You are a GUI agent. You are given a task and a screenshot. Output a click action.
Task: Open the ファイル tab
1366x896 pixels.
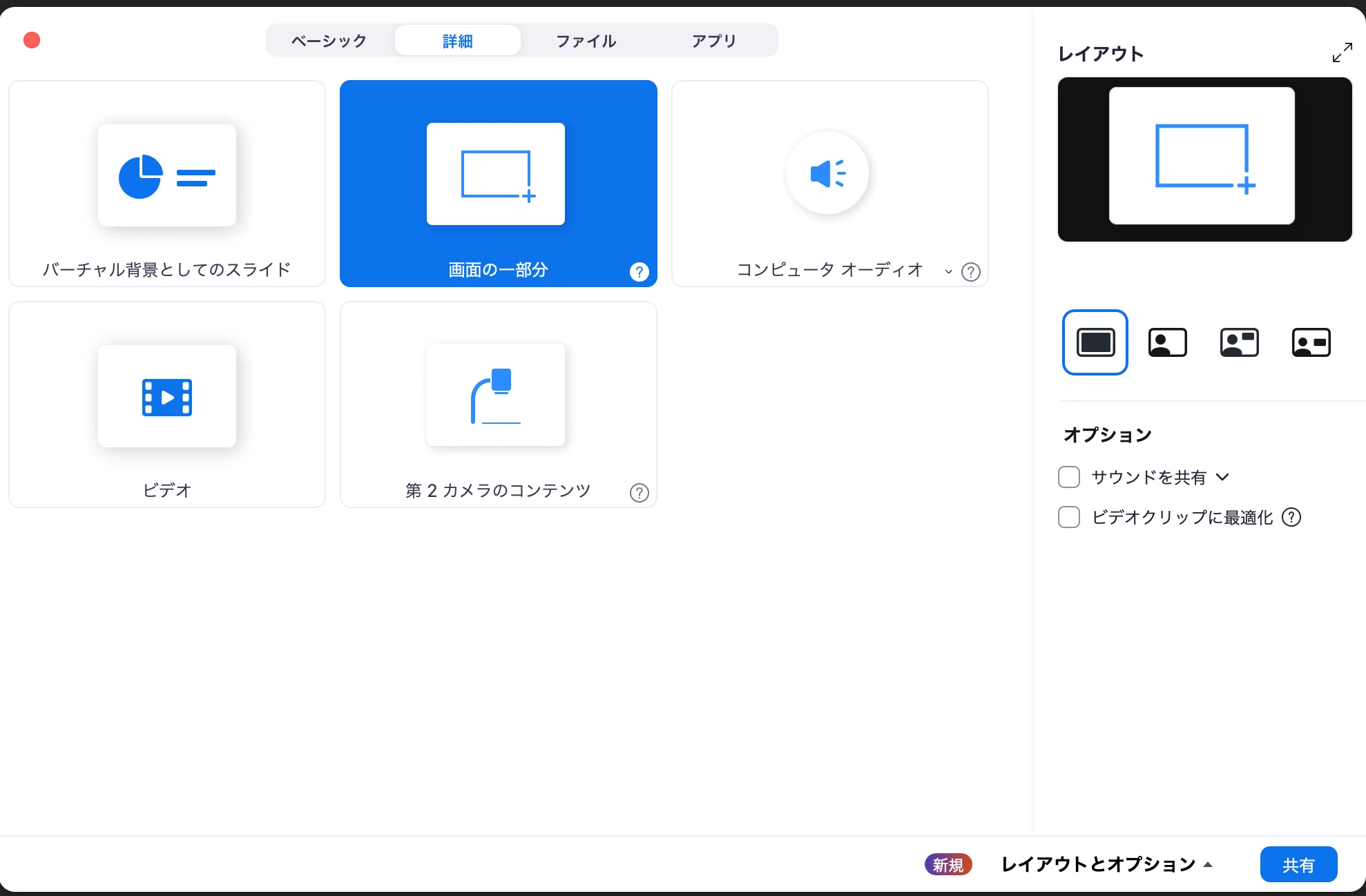pyautogui.click(x=586, y=41)
